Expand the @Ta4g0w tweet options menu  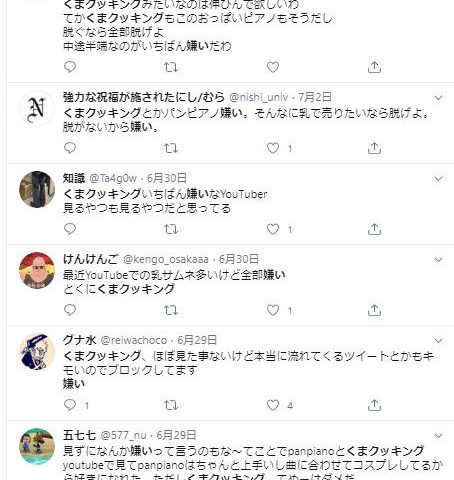[438, 179]
